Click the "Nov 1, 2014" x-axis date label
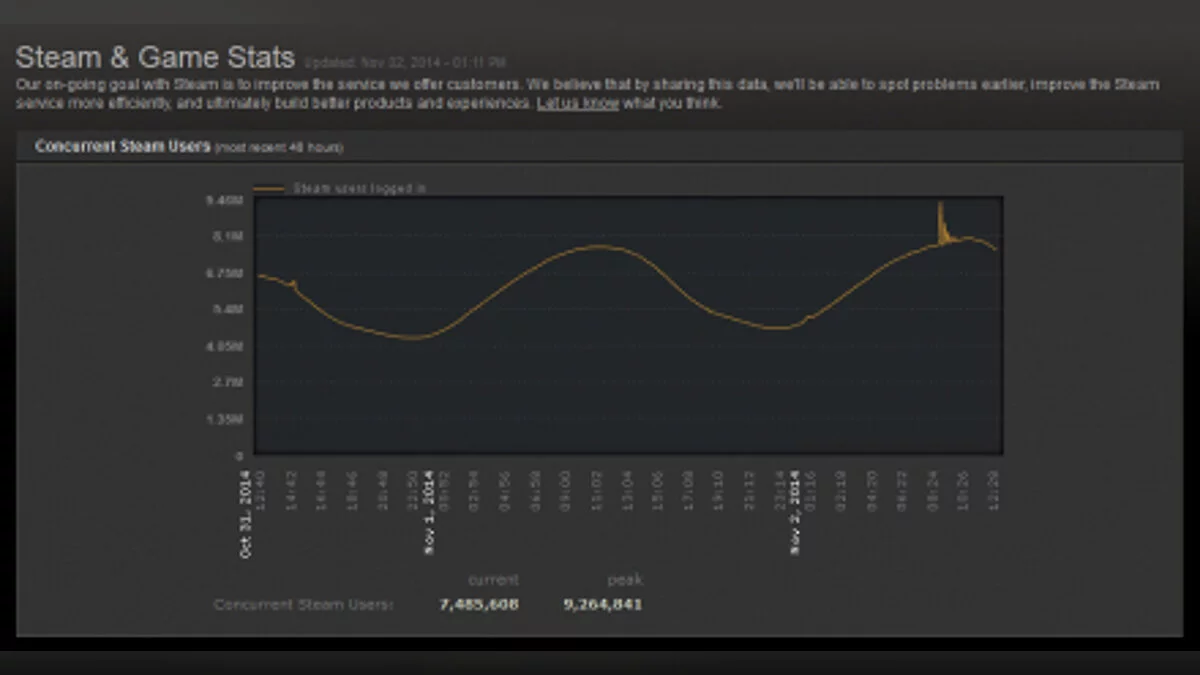 [x=430, y=510]
